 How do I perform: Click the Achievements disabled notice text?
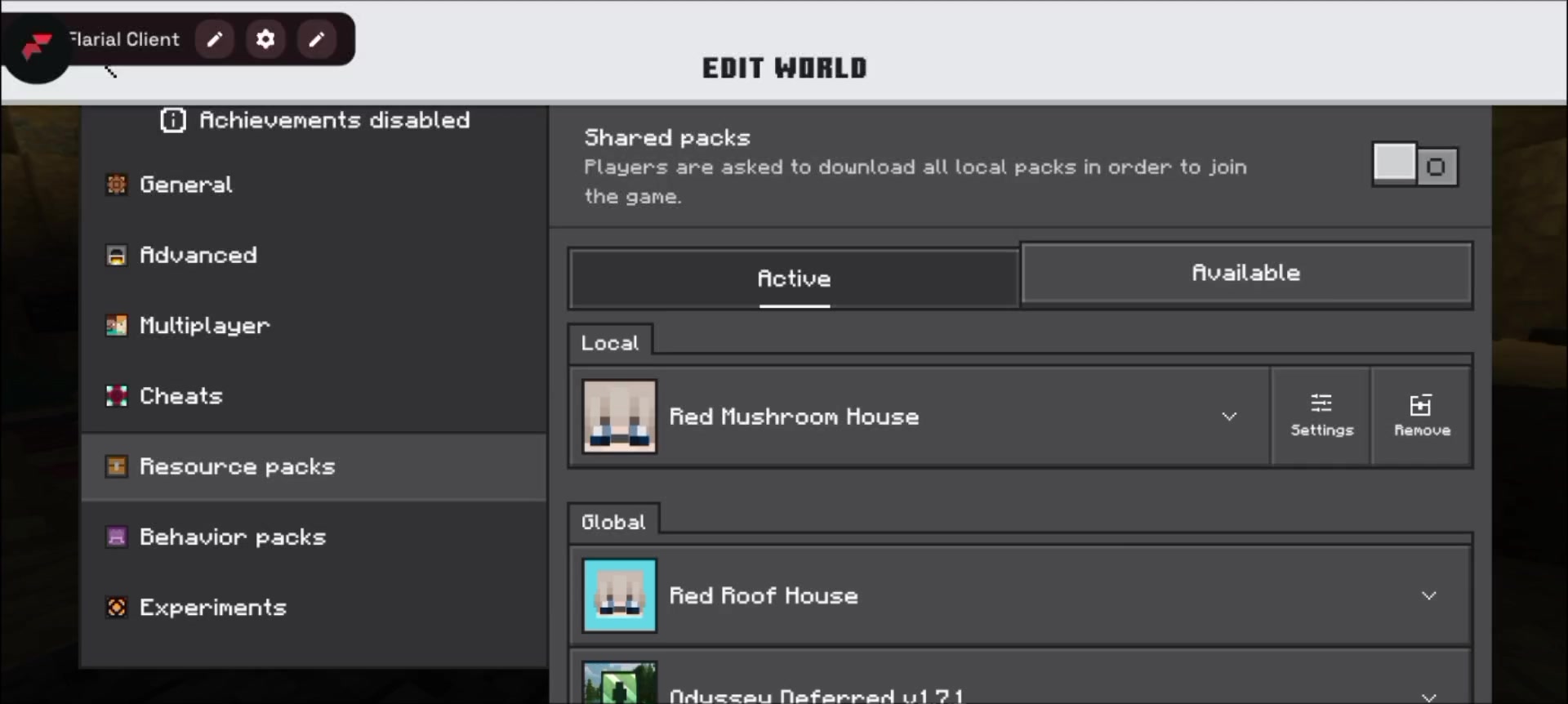tap(335, 120)
